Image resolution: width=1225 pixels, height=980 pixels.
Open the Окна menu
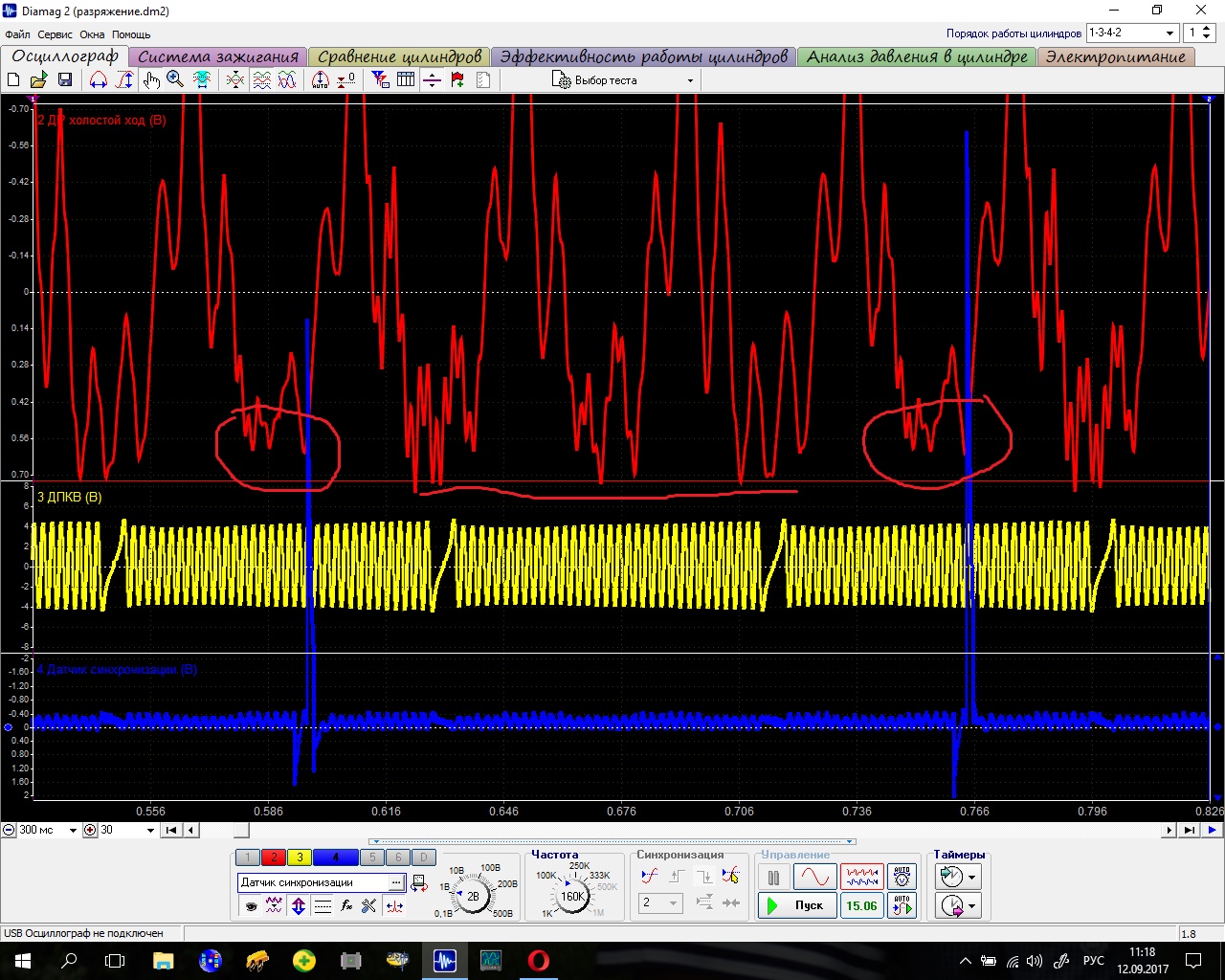point(92,34)
